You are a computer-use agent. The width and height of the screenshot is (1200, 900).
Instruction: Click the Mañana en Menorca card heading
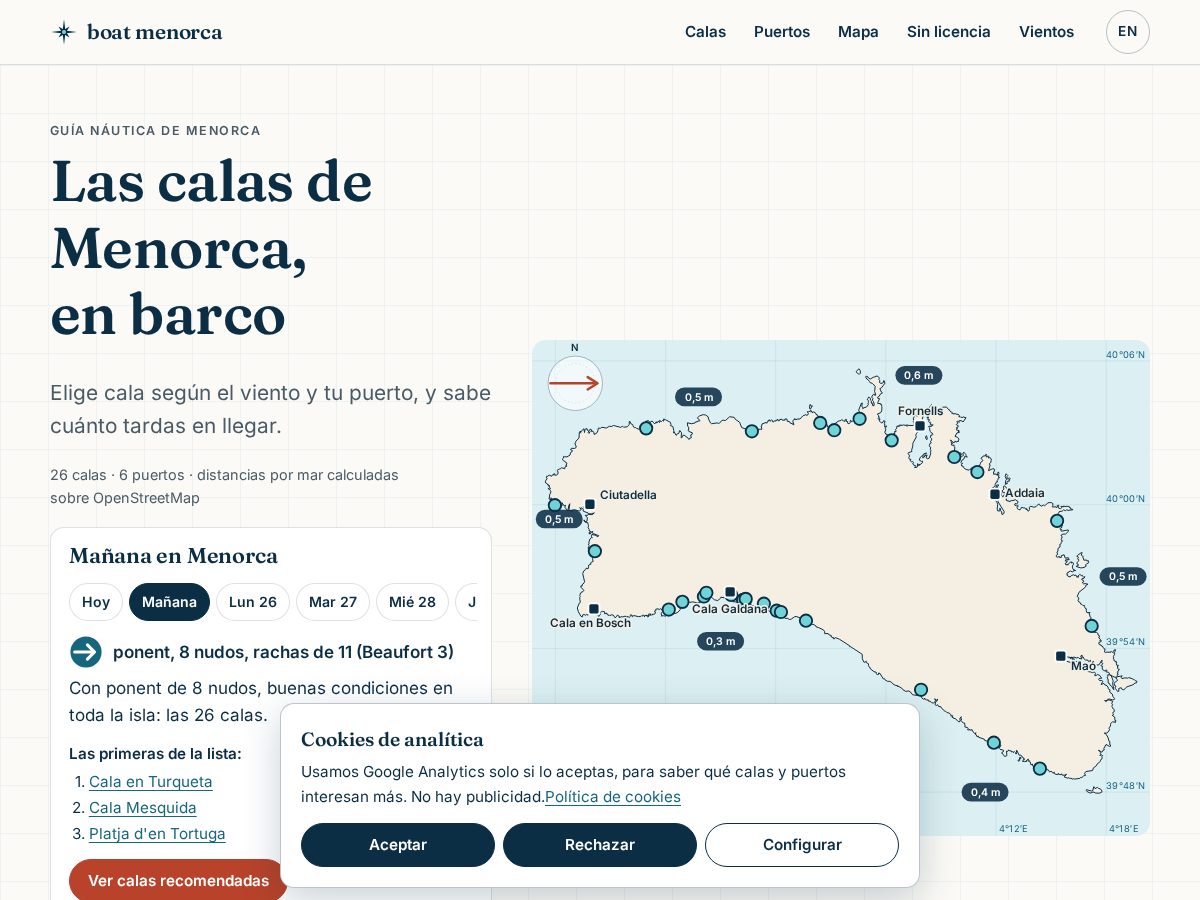tap(174, 556)
